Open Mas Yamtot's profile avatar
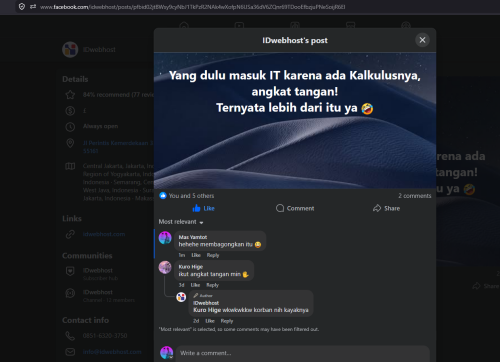 [165, 238]
